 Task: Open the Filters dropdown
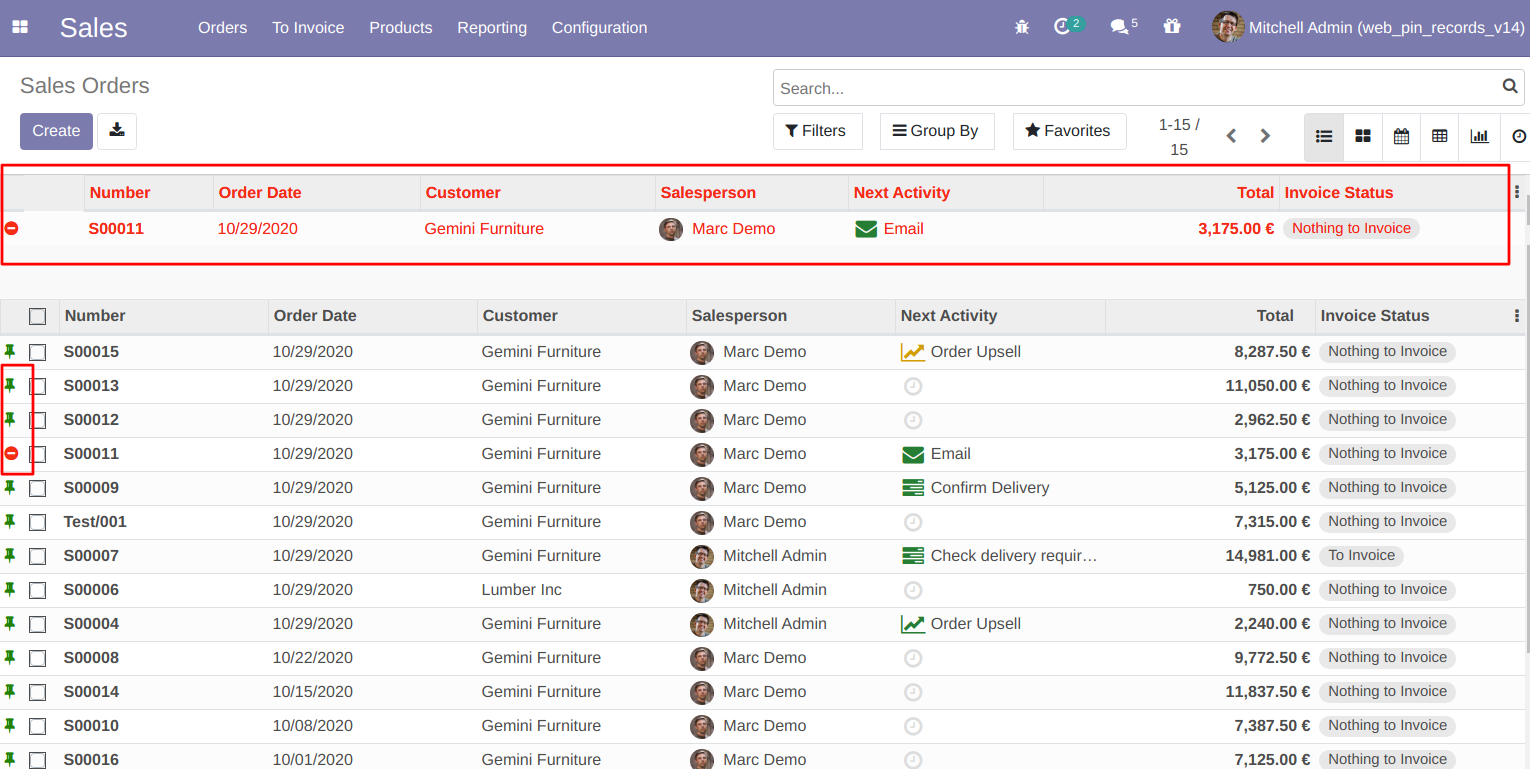pos(817,131)
